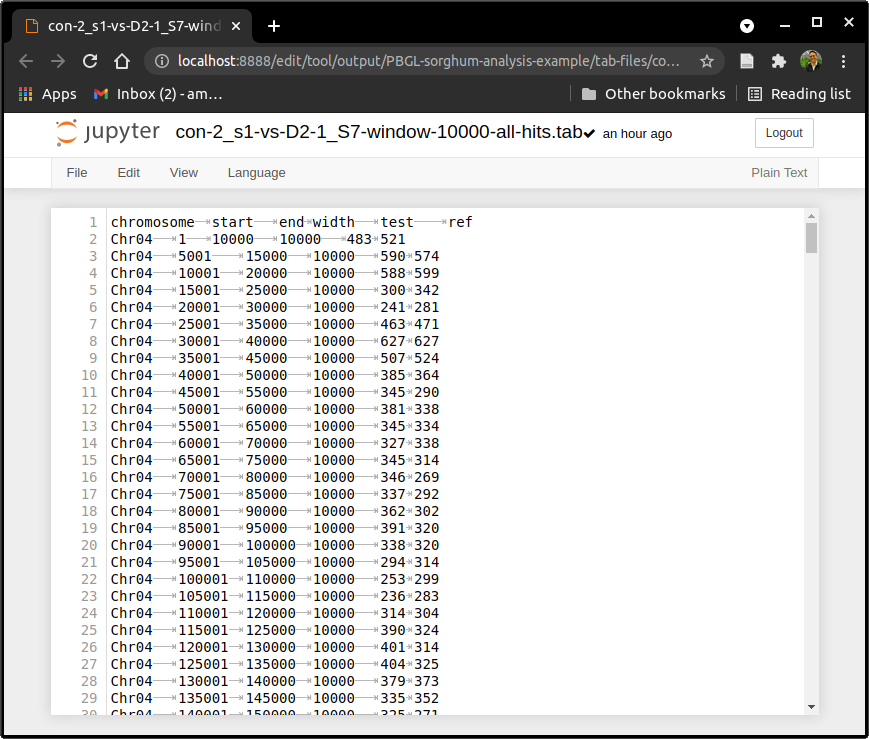The width and height of the screenshot is (869, 739).
Task: Click value 5001 in line 3
Action: tap(195, 256)
